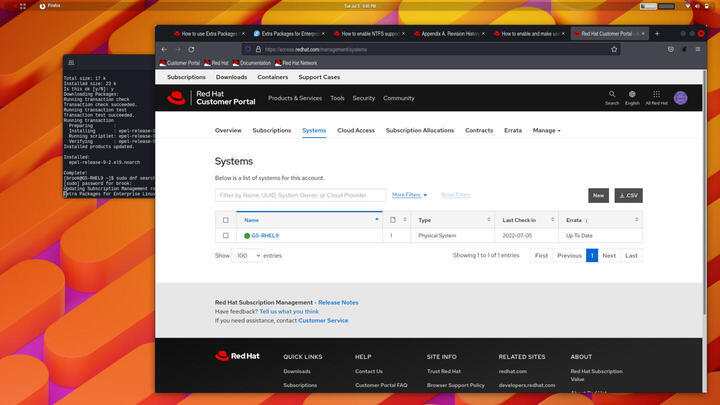
Task: Click the green status dot beside GS-RHEL9
Action: pyautogui.click(x=247, y=236)
